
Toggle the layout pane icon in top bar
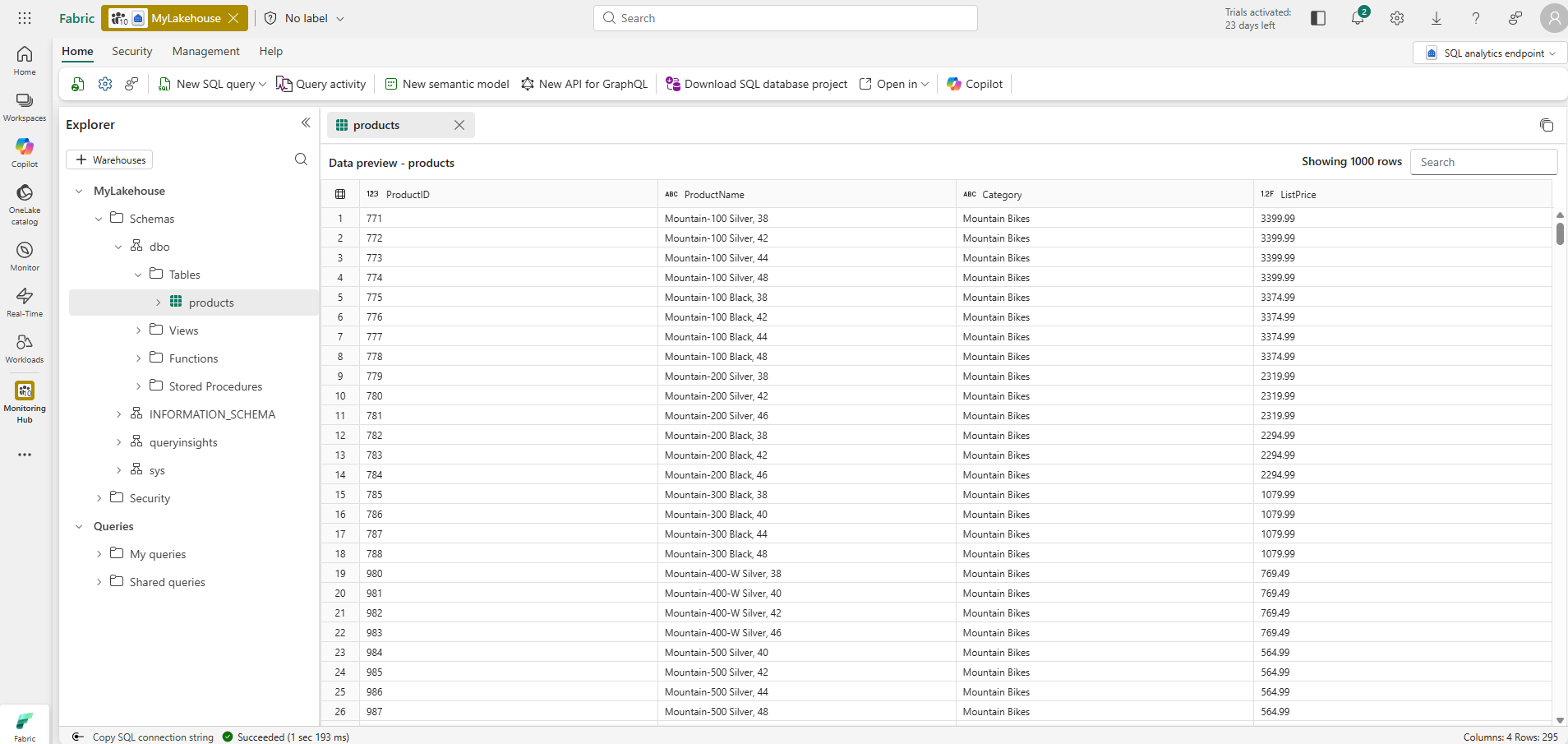point(1318,18)
